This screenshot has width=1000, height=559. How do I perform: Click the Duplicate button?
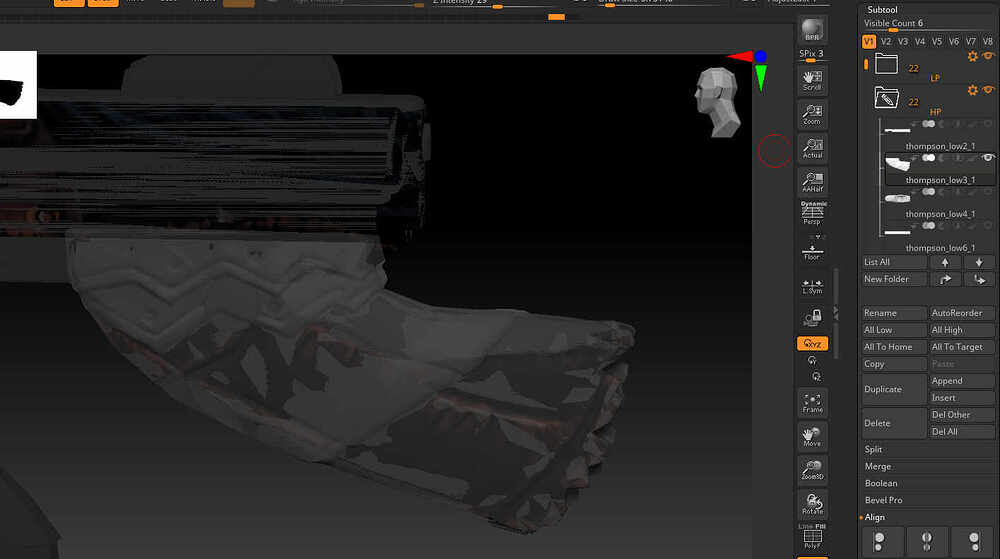pyautogui.click(x=894, y=389)
